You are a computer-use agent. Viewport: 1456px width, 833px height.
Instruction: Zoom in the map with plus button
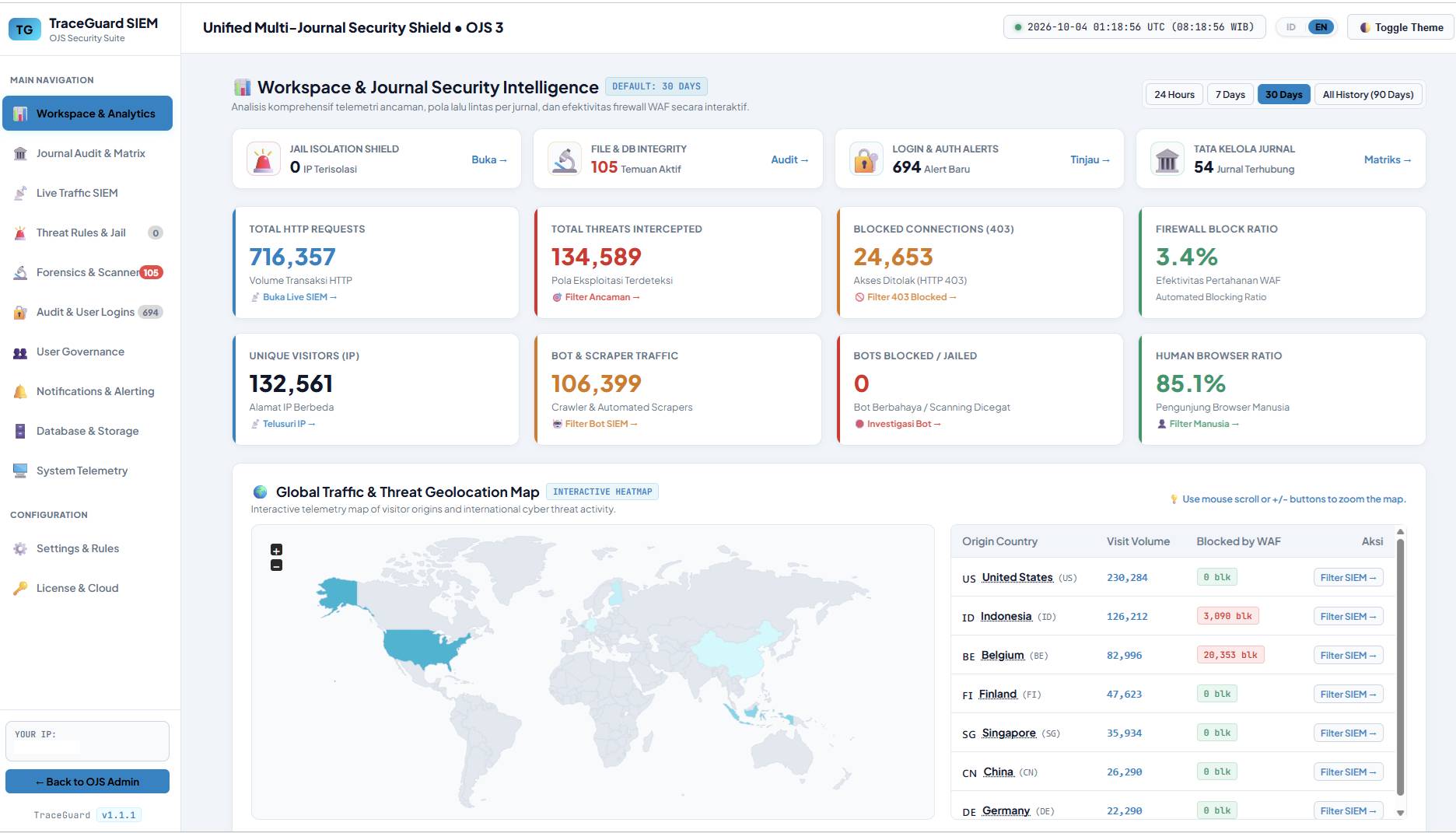[276, 550]
